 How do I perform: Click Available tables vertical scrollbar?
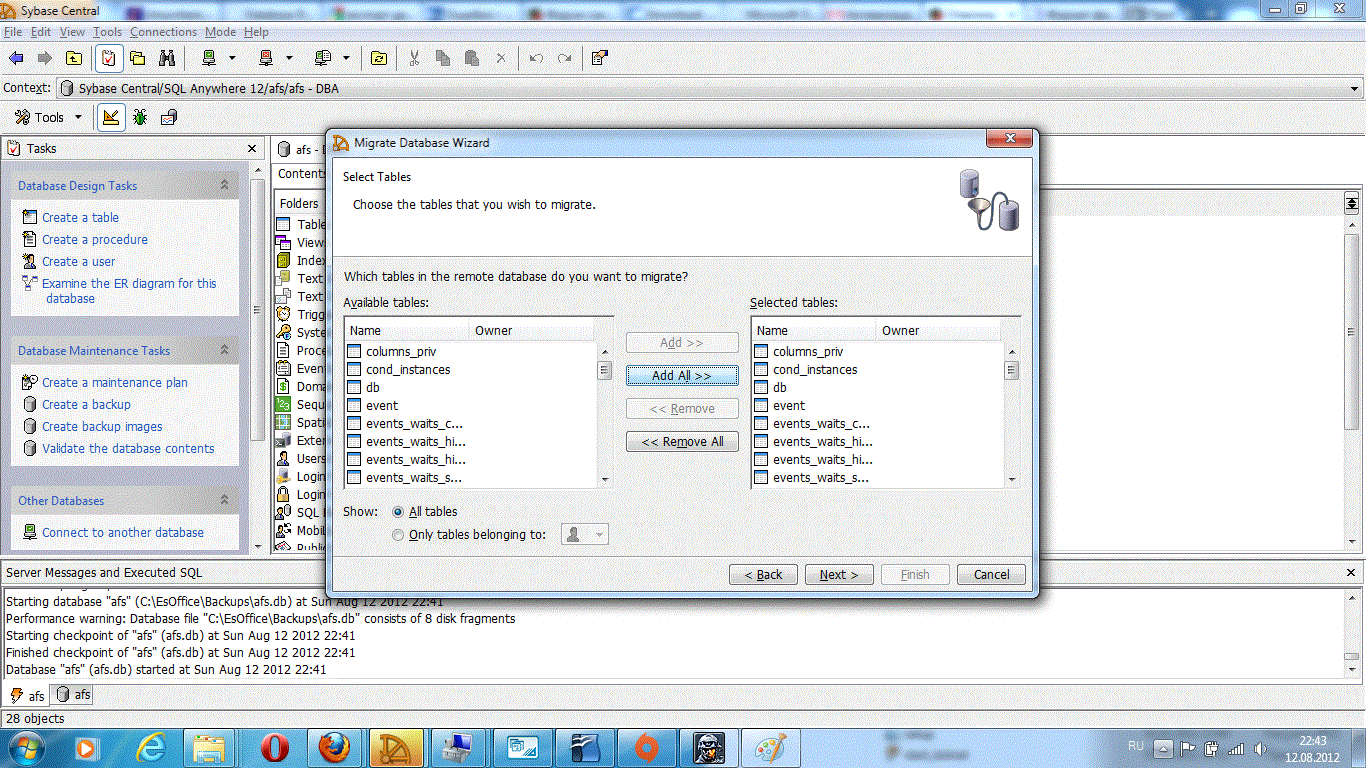click(x=604, y=415)
